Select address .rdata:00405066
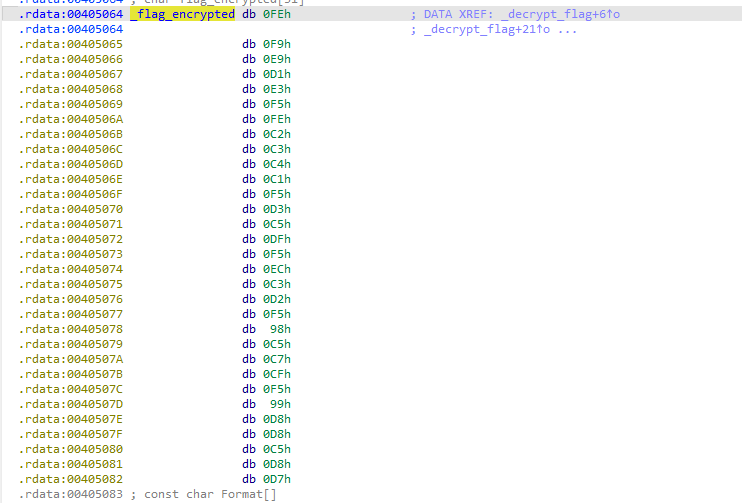This screenshot has height=503, width=742. pyautogui.click(x=71, y=59)
